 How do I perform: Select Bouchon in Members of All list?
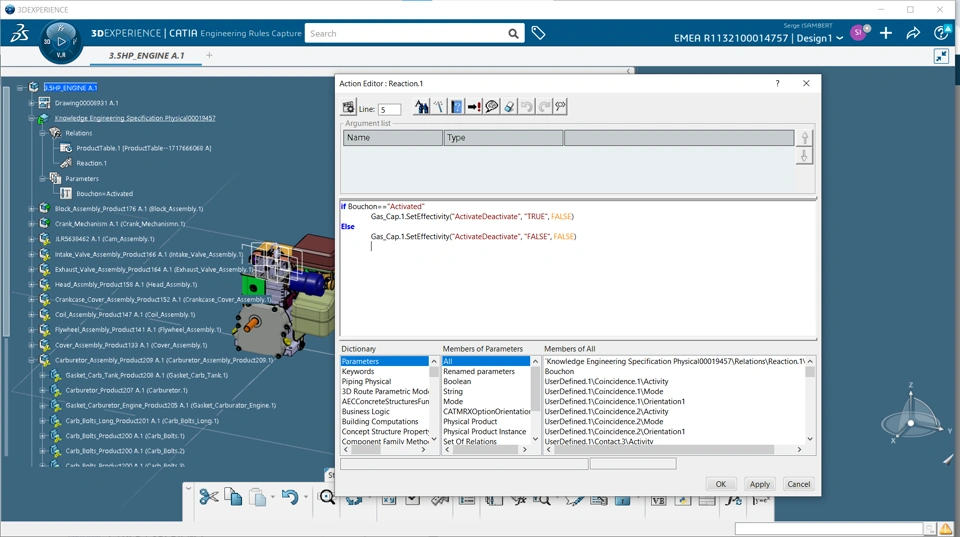point(559,371)
